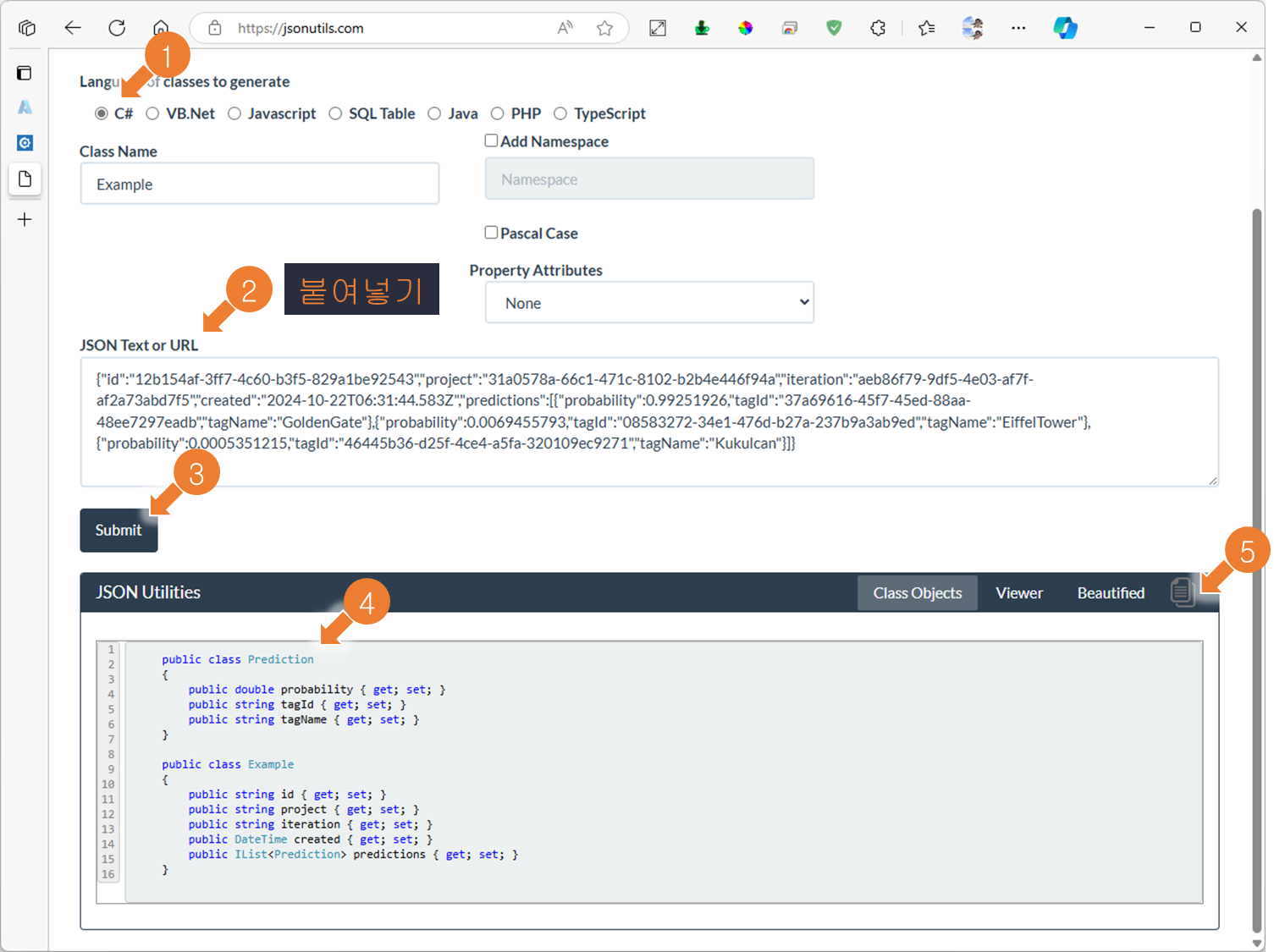This screenshot has width=1274, height=952.
Task: Click the 'public DateTime created' line
Action: [310, 839]
